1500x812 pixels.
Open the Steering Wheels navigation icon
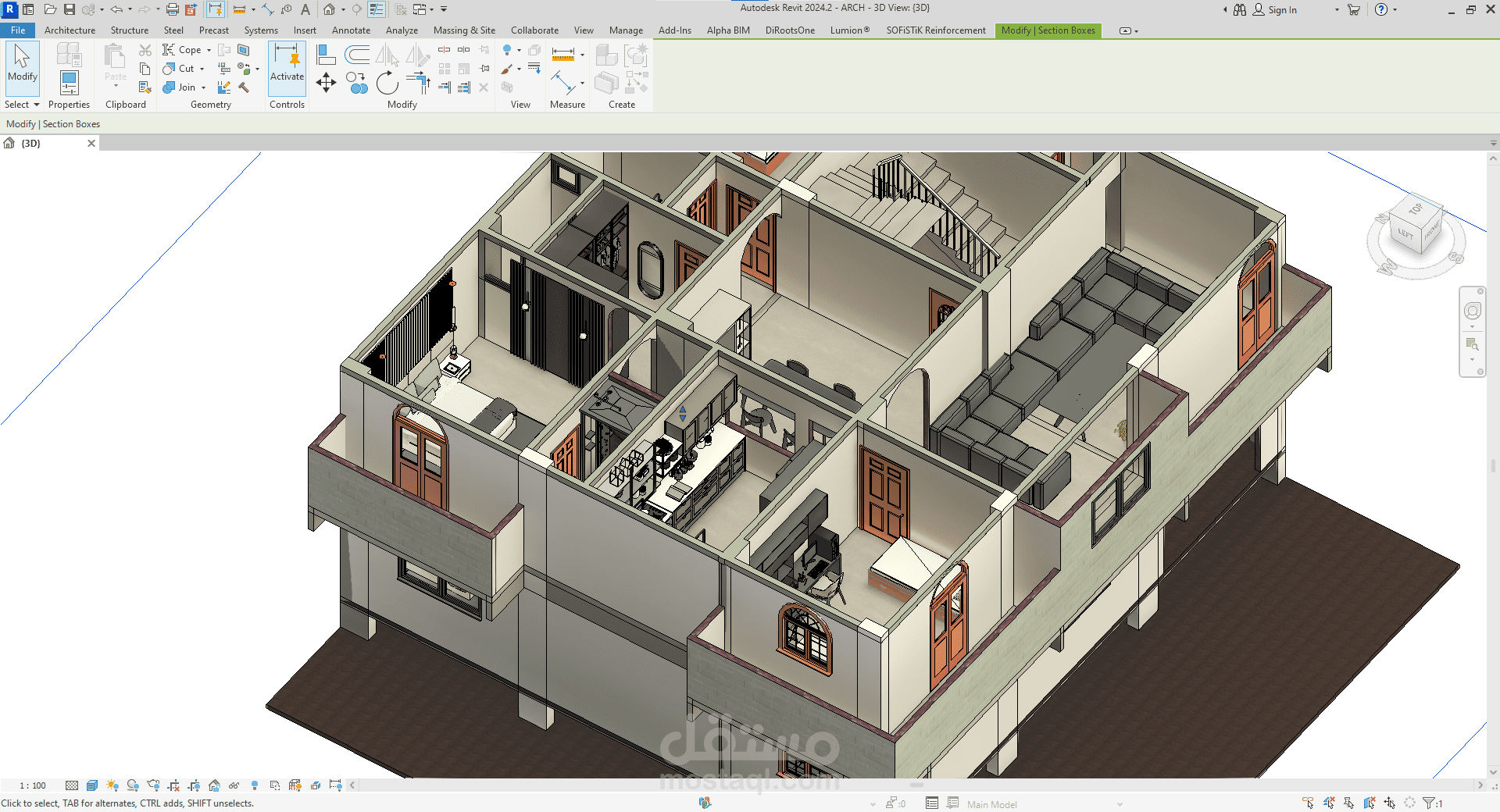(1473, 311)
